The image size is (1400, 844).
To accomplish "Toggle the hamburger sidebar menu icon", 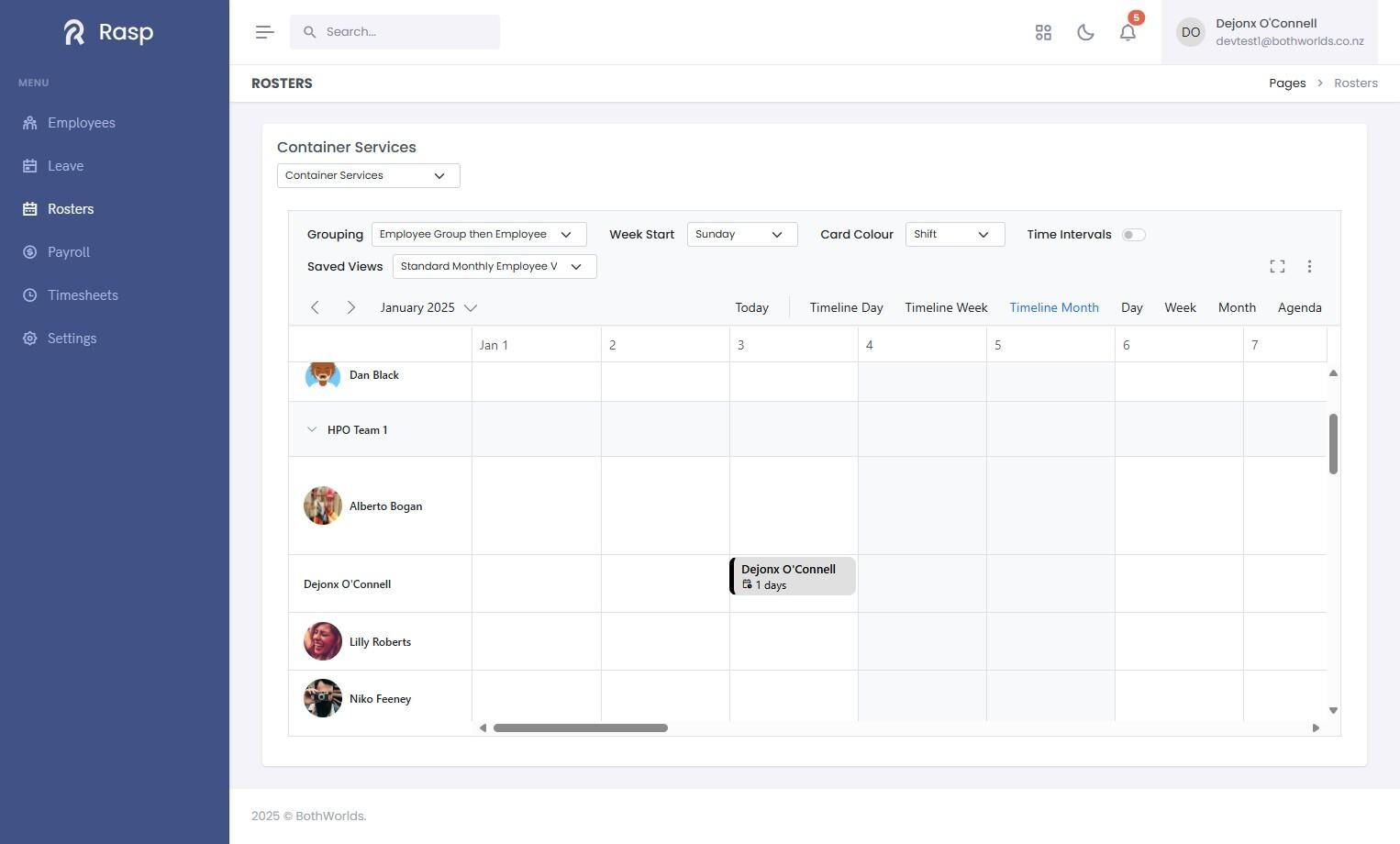I will coord(264,32).
